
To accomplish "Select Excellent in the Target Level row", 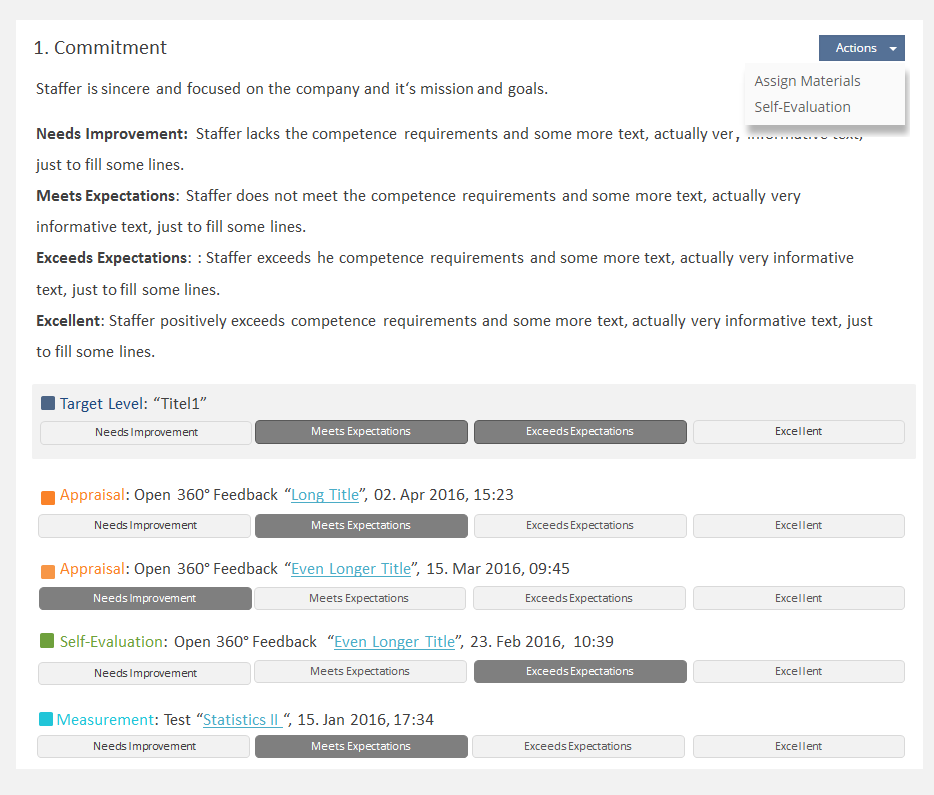I will click(798, 432).
